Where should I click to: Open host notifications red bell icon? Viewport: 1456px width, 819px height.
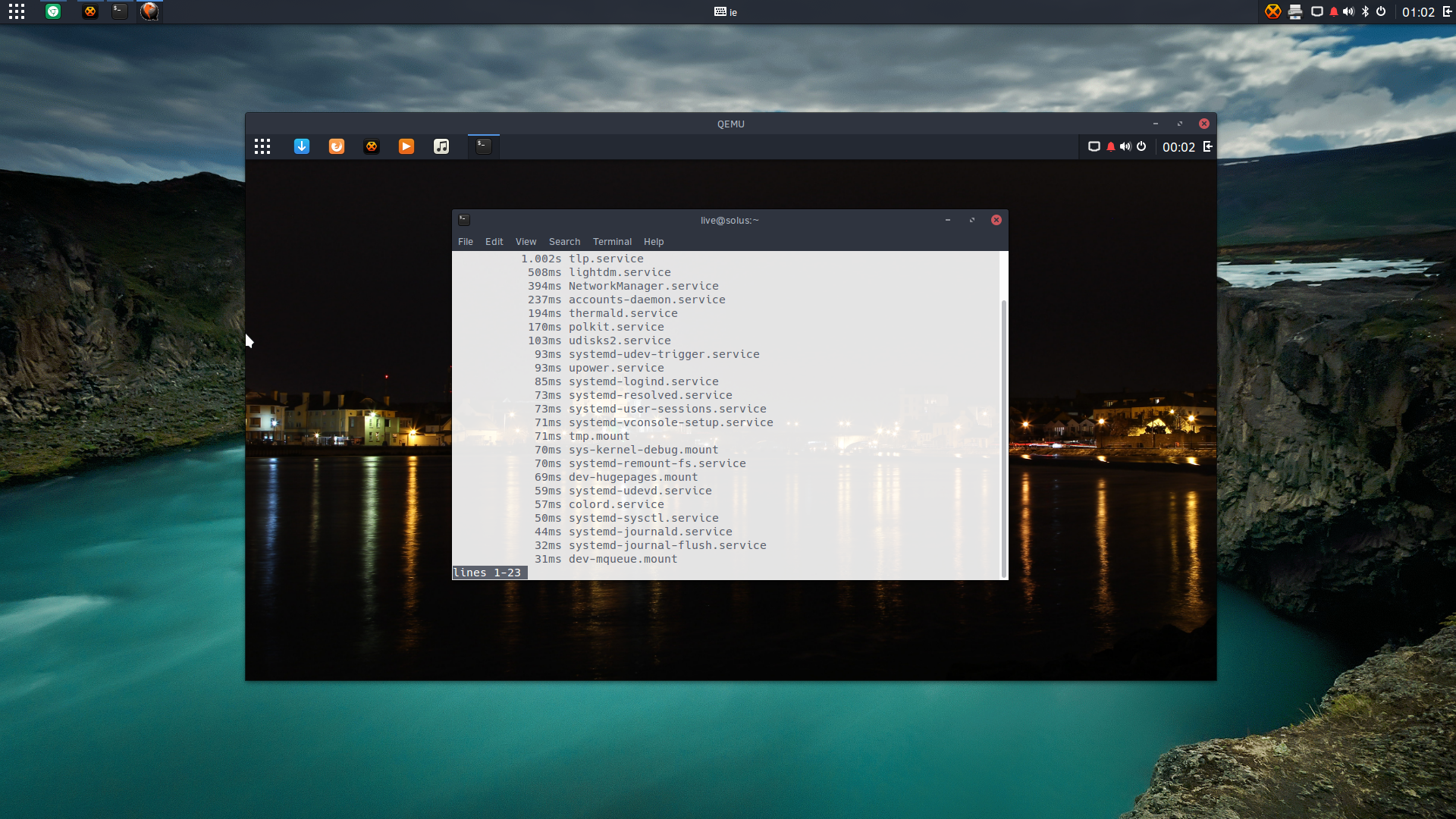[1334, 11]
